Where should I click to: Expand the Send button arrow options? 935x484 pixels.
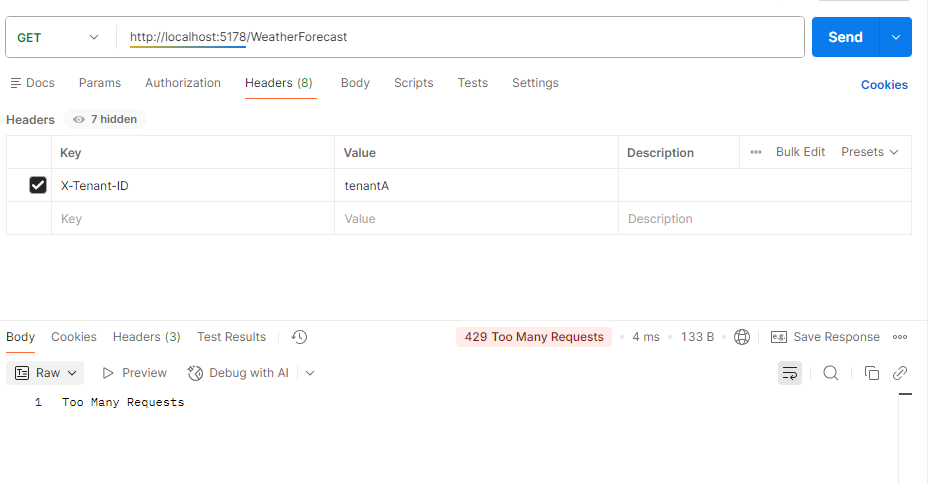pos(895,37)
